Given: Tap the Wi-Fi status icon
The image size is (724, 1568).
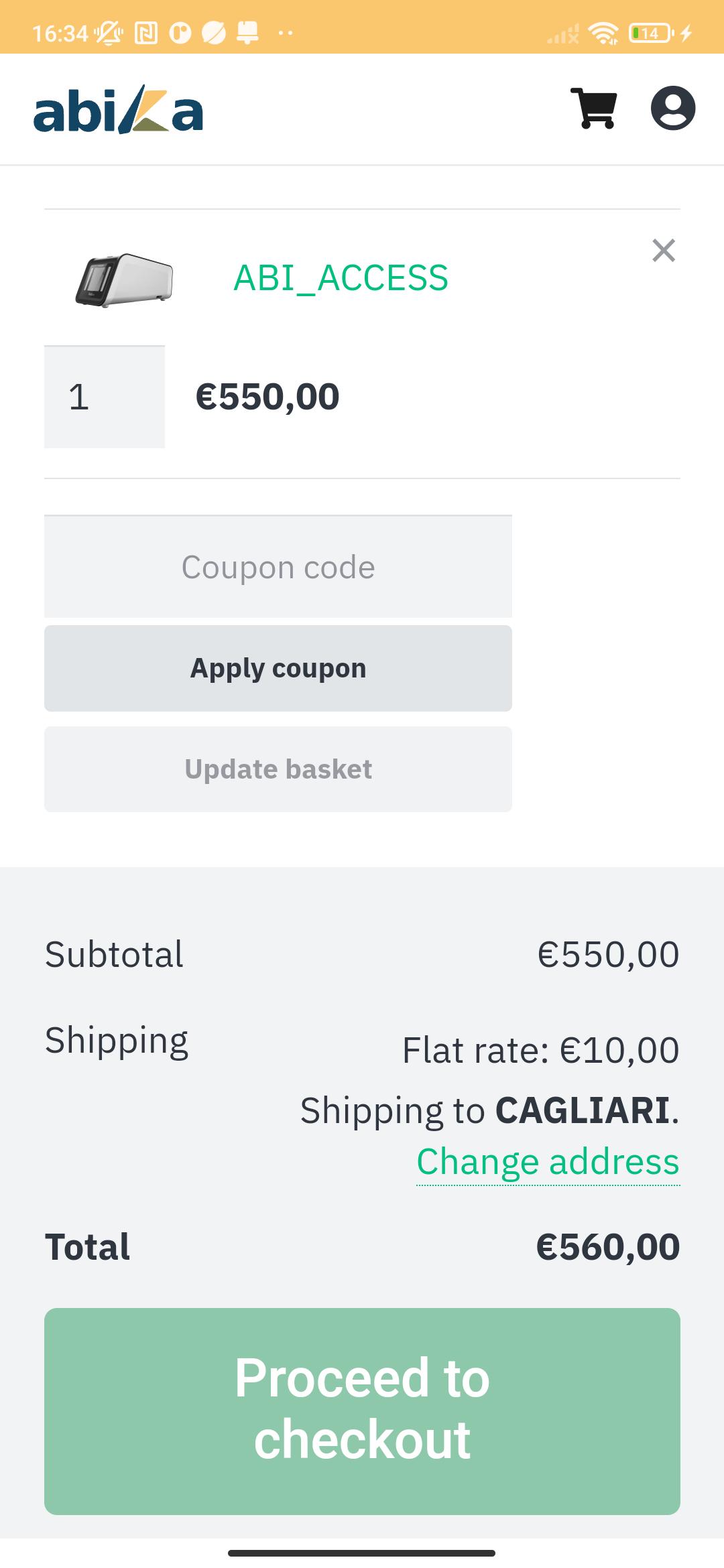Looking at the screenshot, I should (603, 33).
